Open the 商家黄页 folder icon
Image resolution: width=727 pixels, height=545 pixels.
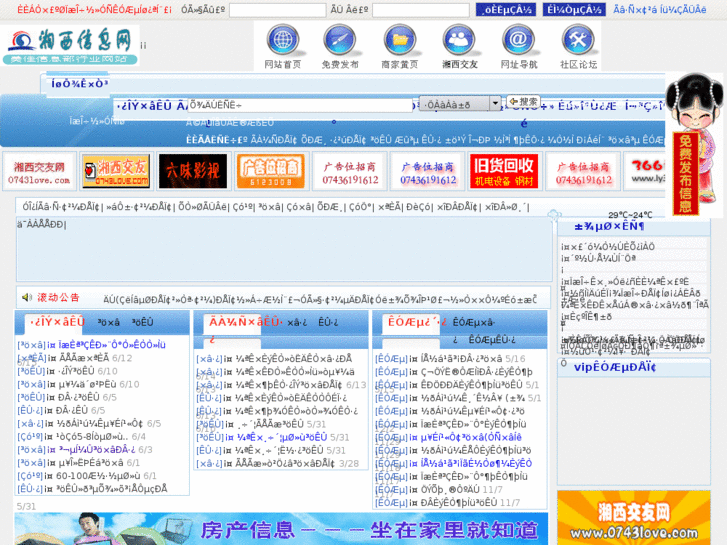[x=400, y=40]
